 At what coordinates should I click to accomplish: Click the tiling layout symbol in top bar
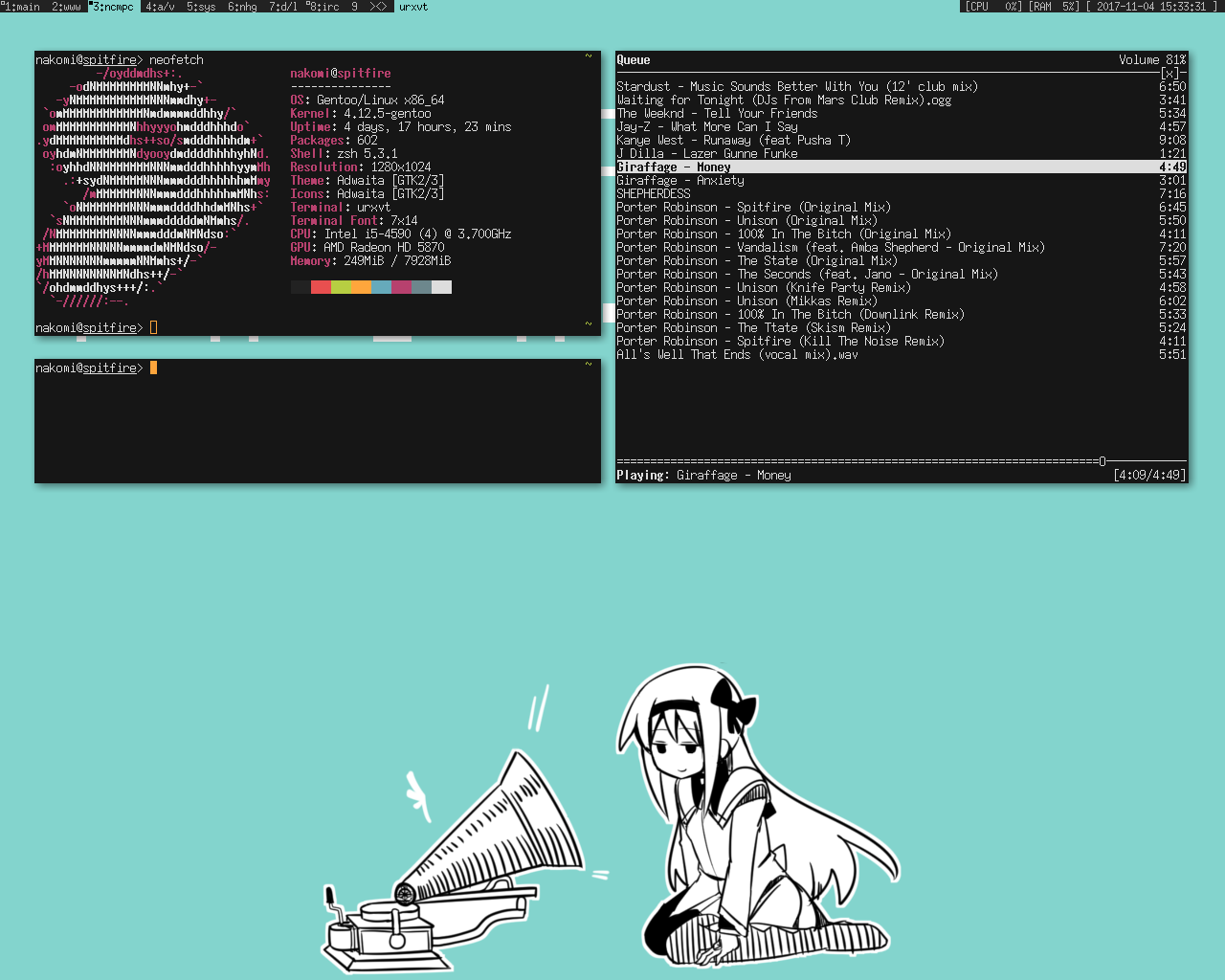pyautogui.click(x=378, y=7)
